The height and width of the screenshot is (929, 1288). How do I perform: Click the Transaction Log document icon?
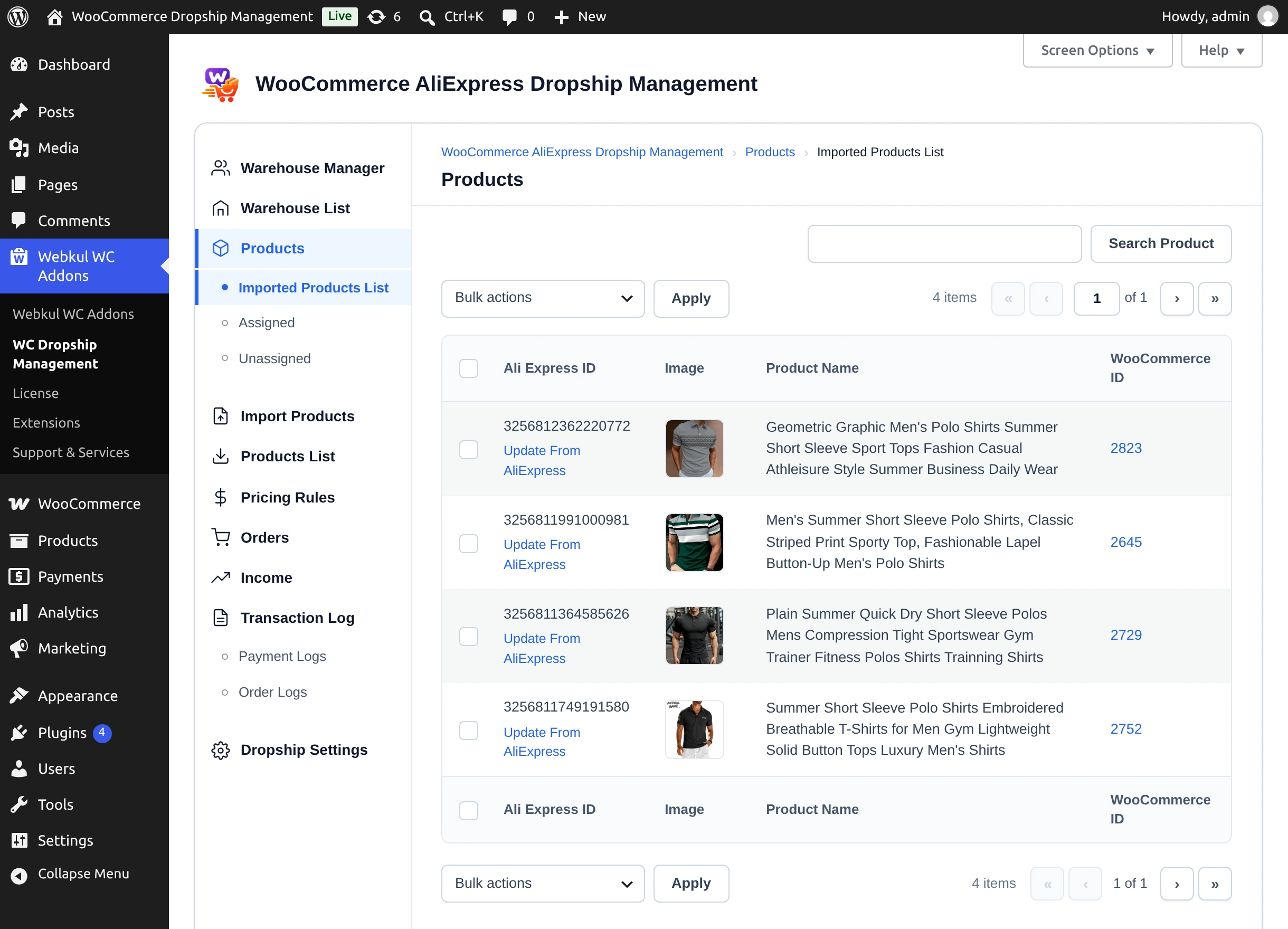pos(220,617)
